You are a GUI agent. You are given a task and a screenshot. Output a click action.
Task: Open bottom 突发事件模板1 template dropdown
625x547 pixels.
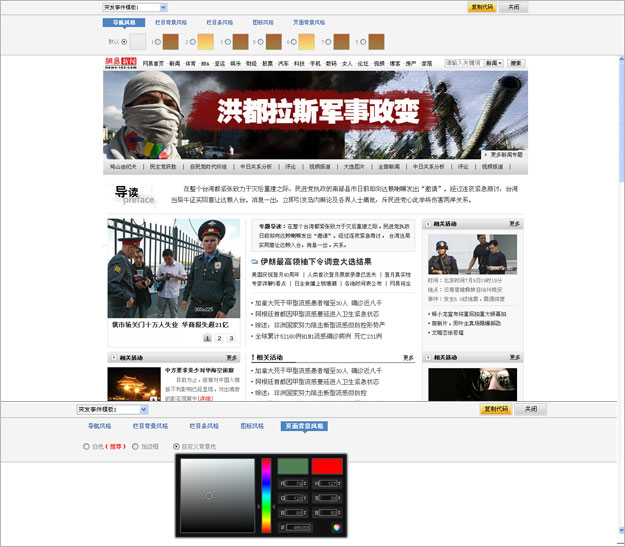(x=112, y=409)
